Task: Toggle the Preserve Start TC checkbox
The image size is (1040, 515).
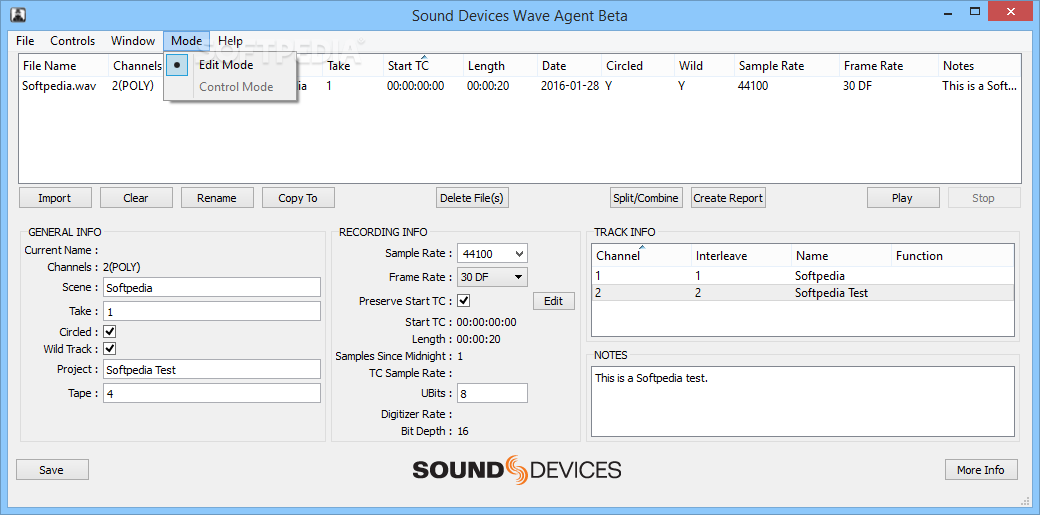Action: tap(464, 301)
